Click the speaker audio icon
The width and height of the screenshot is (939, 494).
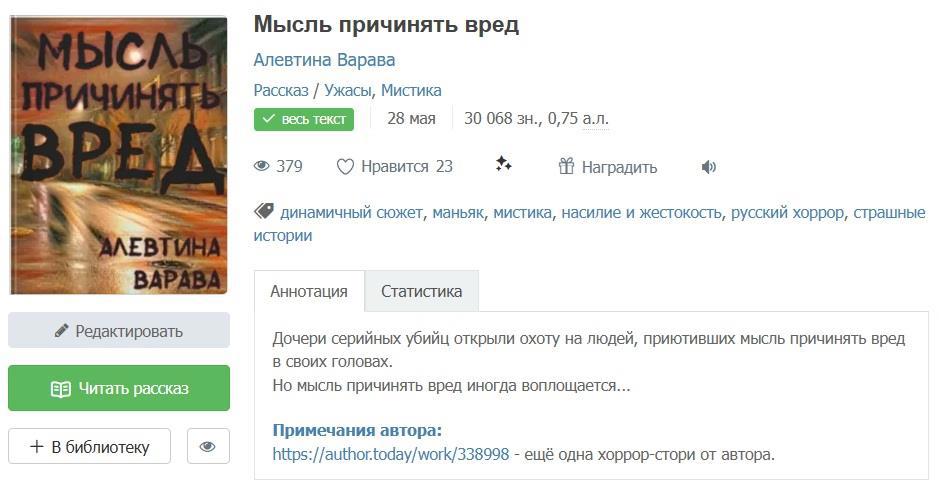coord(709,167)
